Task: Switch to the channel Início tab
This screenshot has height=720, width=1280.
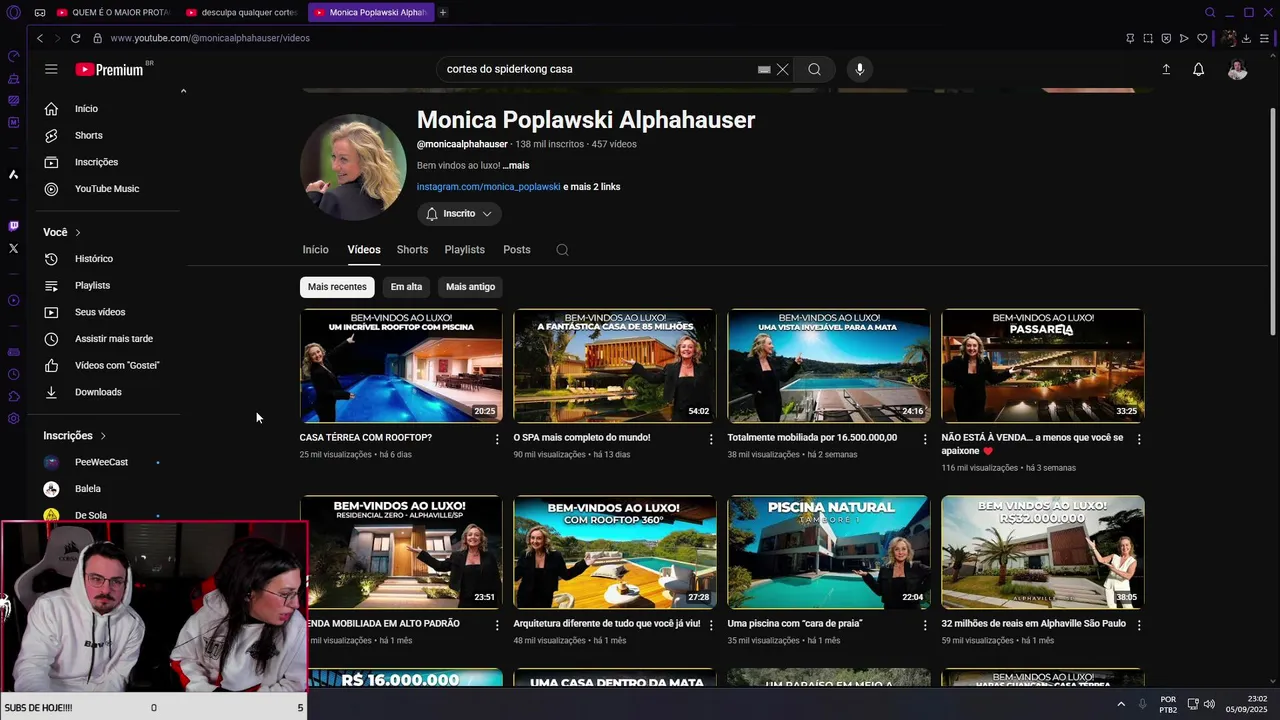Action: tap(315, 250)
